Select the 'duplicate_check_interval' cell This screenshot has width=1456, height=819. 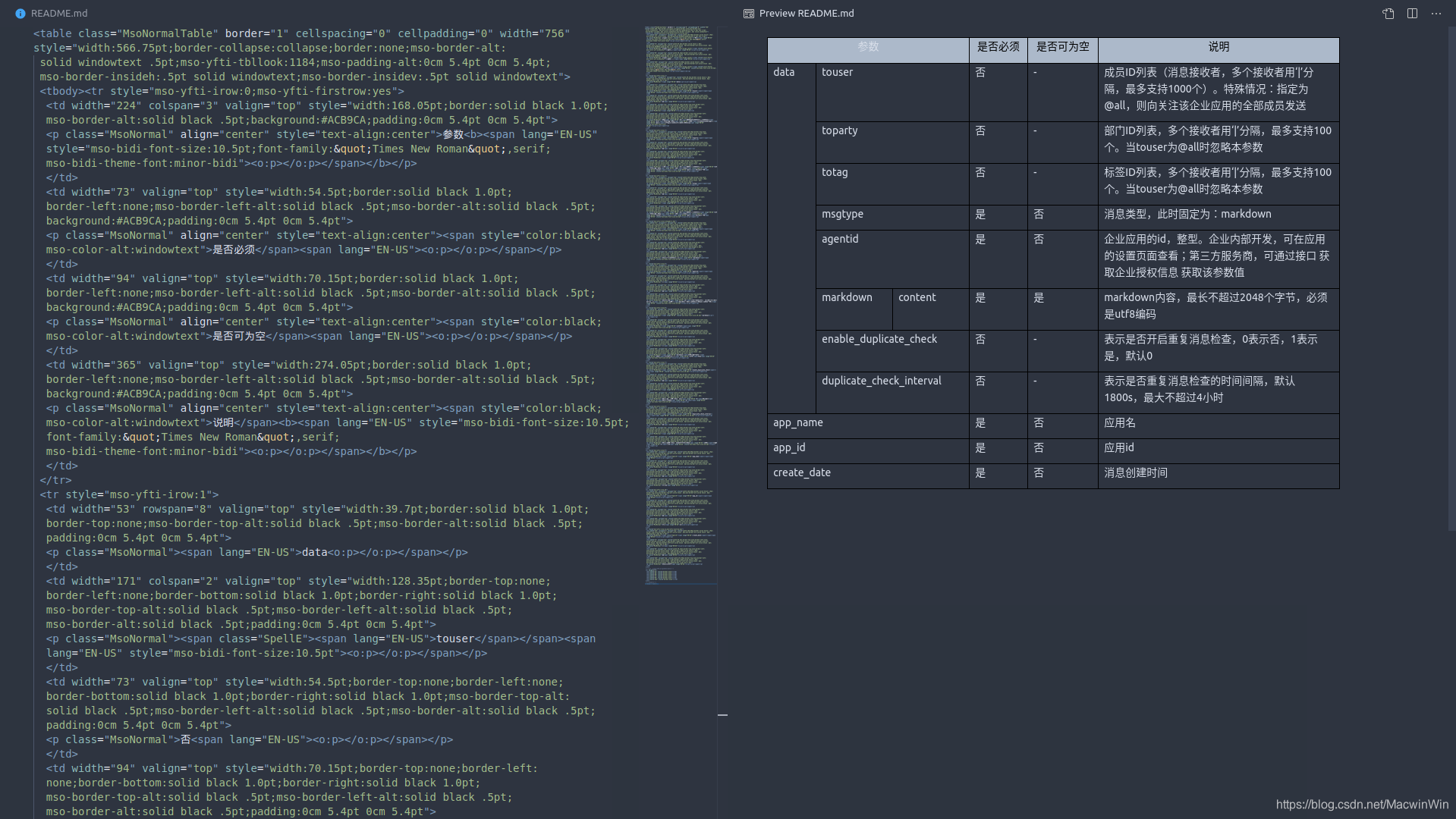(892, 393)
